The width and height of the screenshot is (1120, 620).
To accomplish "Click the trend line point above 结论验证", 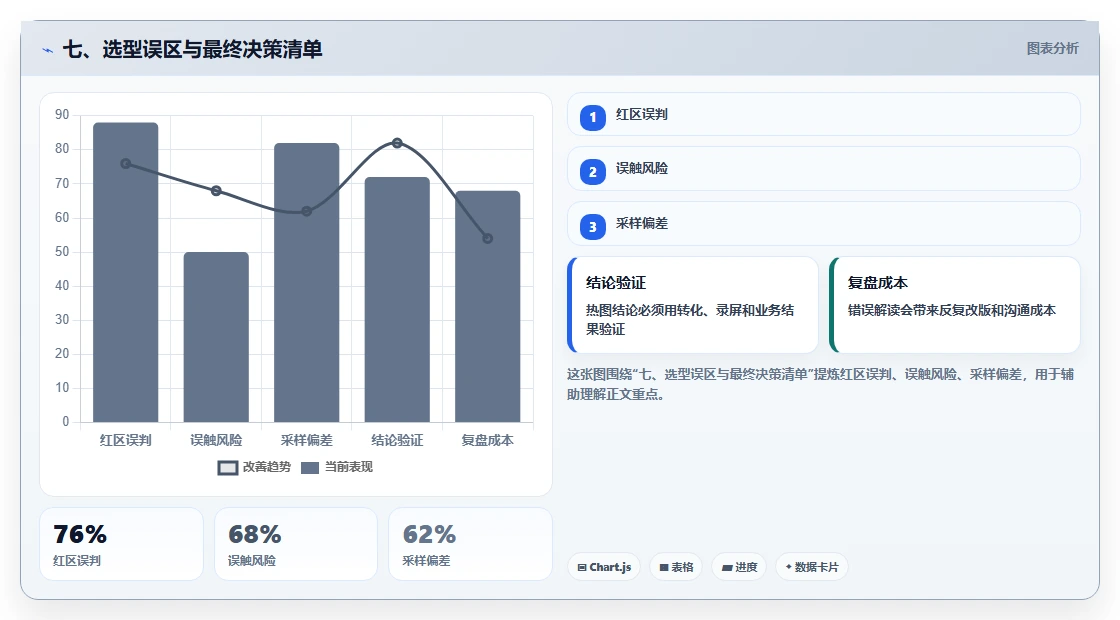I will [x=397, y=143].
